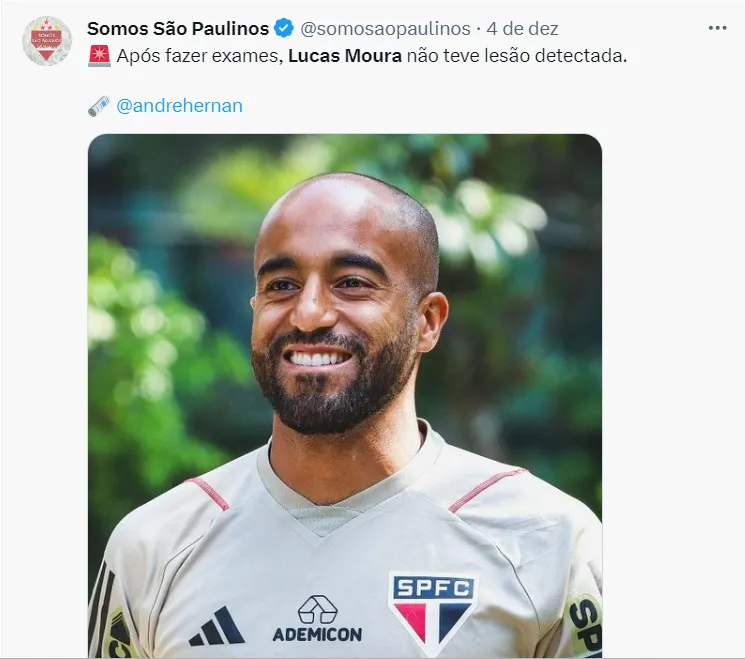The height and width of the screenshot is (659, 745).
Task: Click the bold Lucas Moura text
Action: (345, 56)
